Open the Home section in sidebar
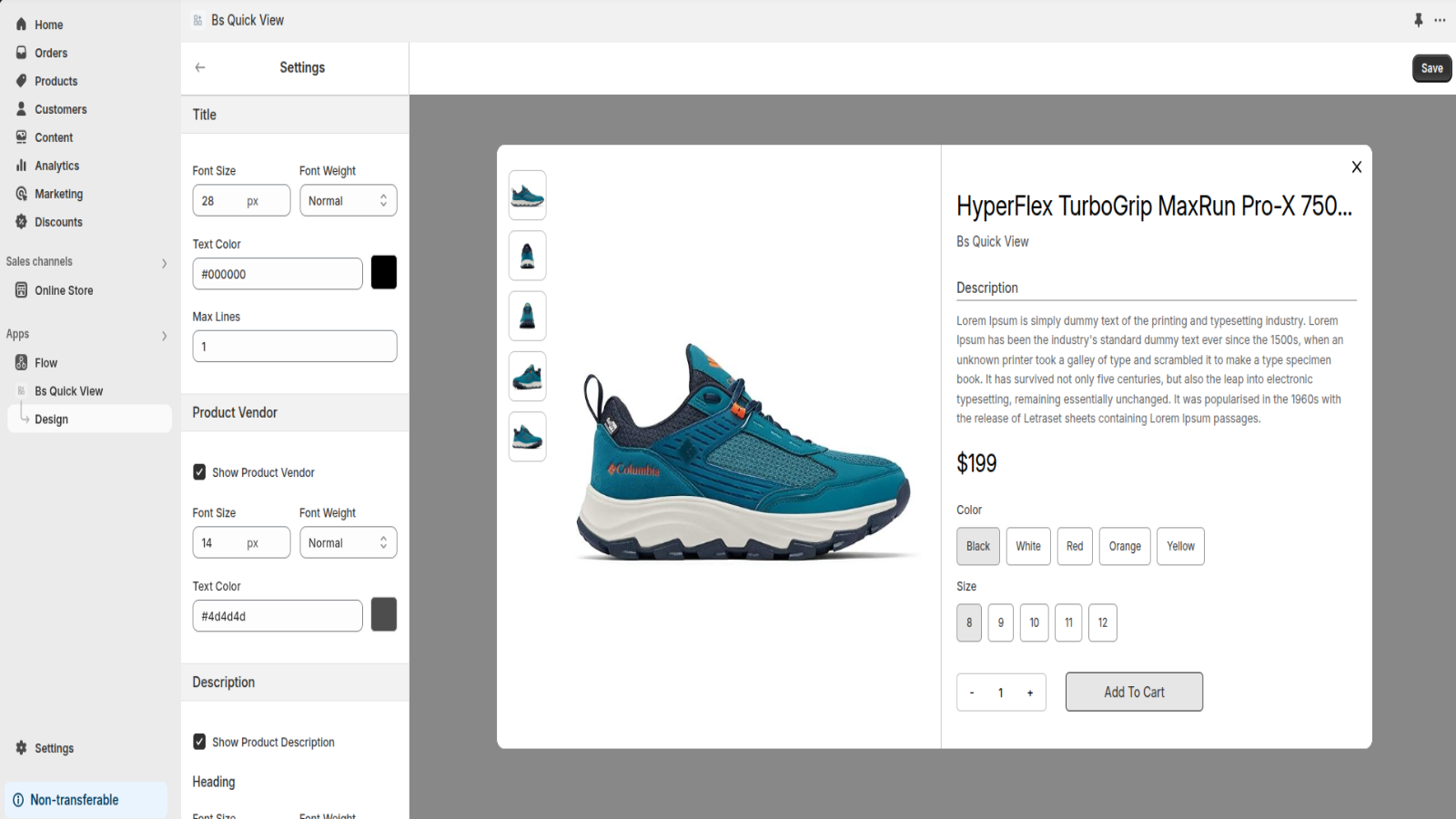 [49, 24]
